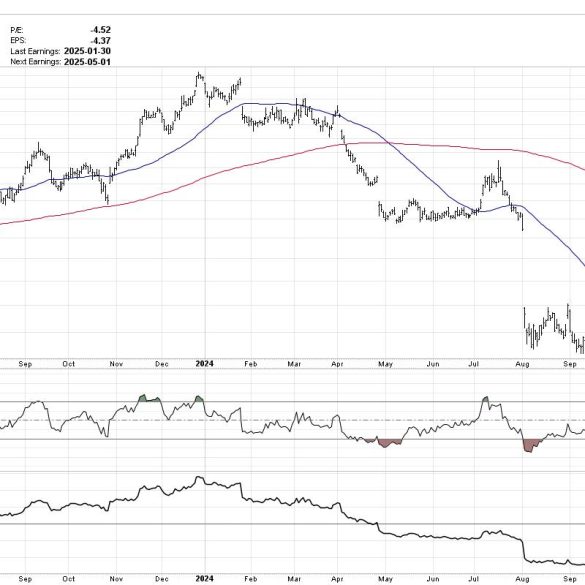Click the P/E value -4.52
Screen dimensions: 585x585
(100, 30)
